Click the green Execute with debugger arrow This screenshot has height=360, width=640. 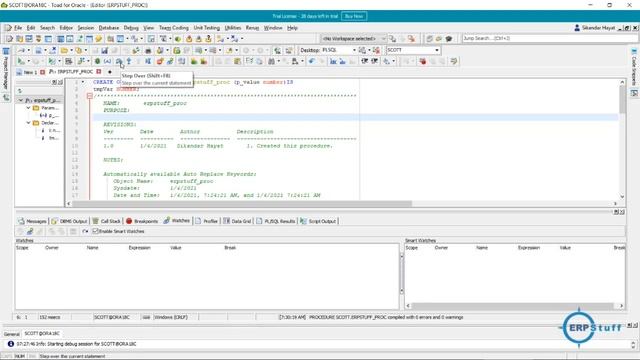[x=20, y=61]
